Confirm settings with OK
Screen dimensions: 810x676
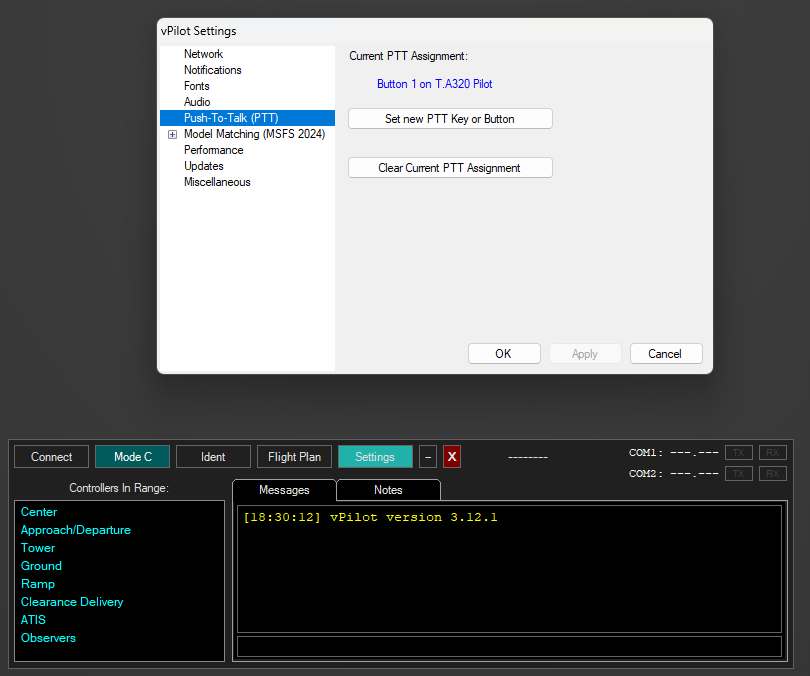tap(504, 354)
